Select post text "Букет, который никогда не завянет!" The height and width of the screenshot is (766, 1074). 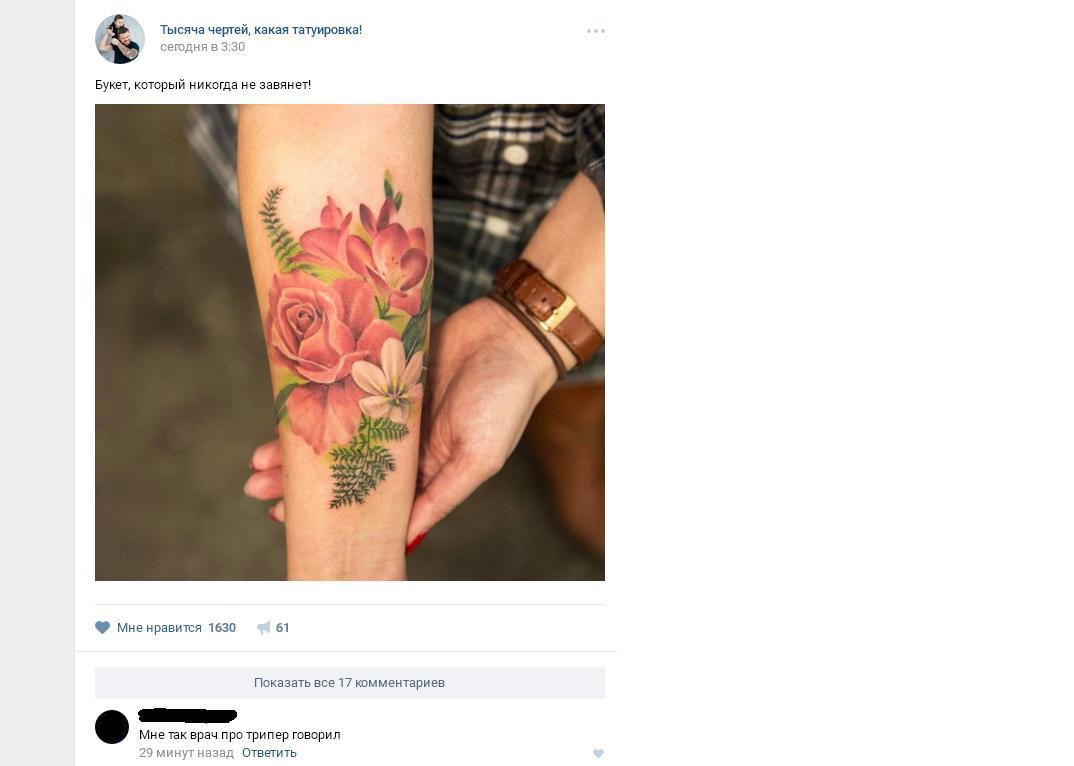[x=203, y=85]
